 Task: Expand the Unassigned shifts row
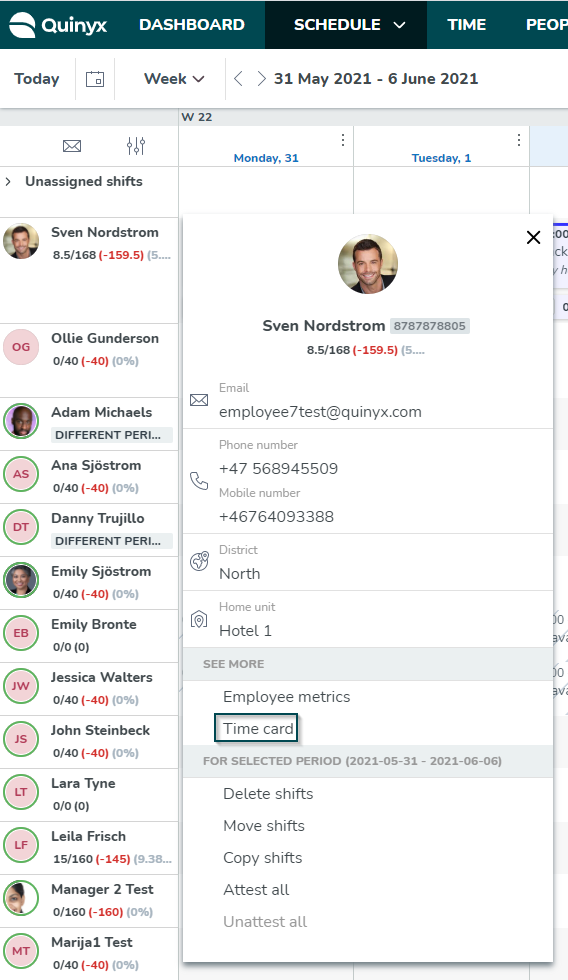click(8, 182)
